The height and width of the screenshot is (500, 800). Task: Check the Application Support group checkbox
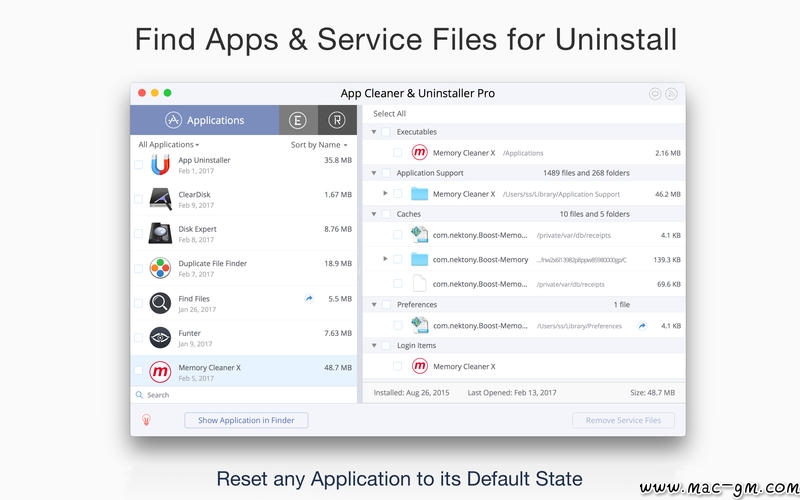[x=386, y=173]
